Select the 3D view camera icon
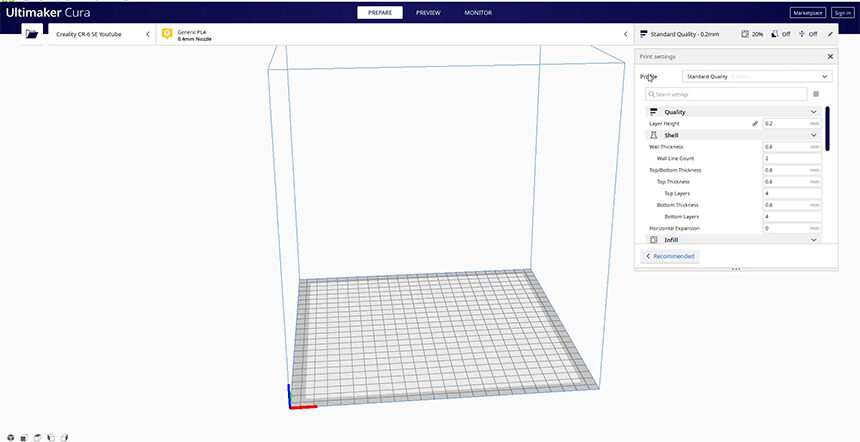Viewport: 860px width, 442px height. [x=10, y=438]
